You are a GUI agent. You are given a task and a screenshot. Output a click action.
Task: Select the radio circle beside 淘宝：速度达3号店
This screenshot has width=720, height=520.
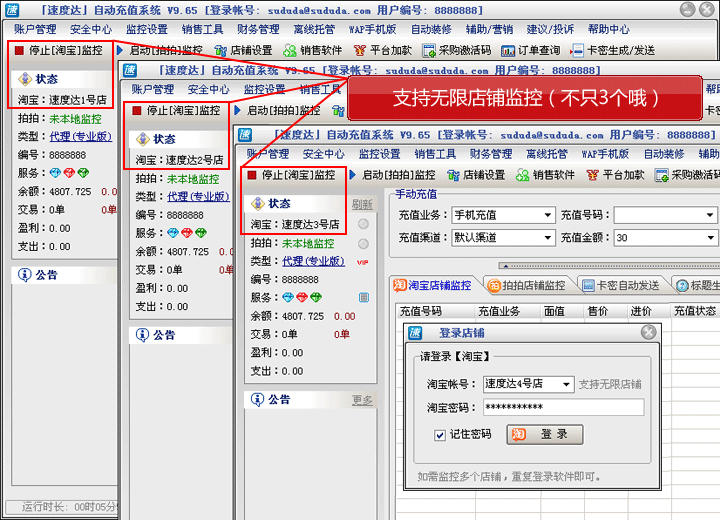coord(363,224)
